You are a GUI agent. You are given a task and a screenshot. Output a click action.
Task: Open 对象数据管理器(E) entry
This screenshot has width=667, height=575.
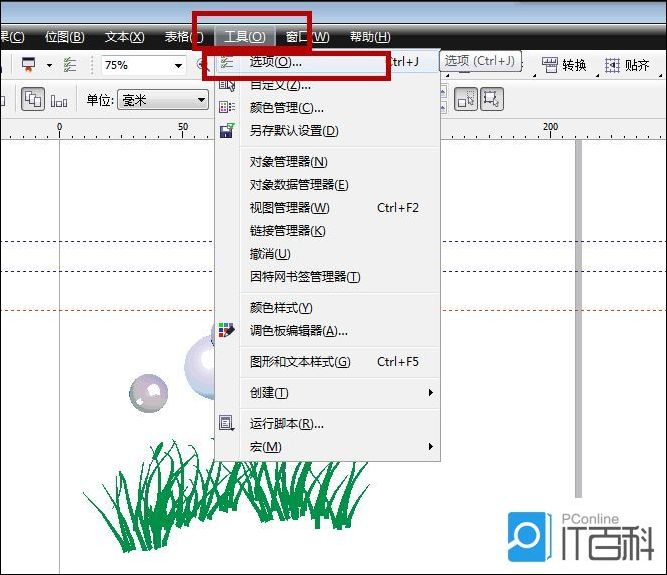pos(327,185)
